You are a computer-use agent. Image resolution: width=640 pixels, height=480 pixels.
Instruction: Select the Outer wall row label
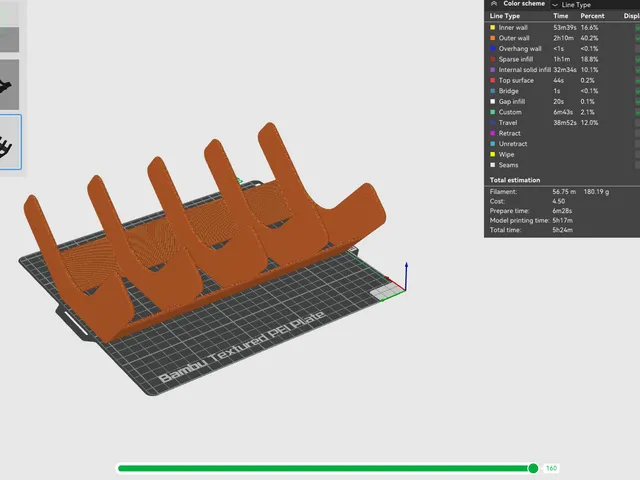coord(514,38)
